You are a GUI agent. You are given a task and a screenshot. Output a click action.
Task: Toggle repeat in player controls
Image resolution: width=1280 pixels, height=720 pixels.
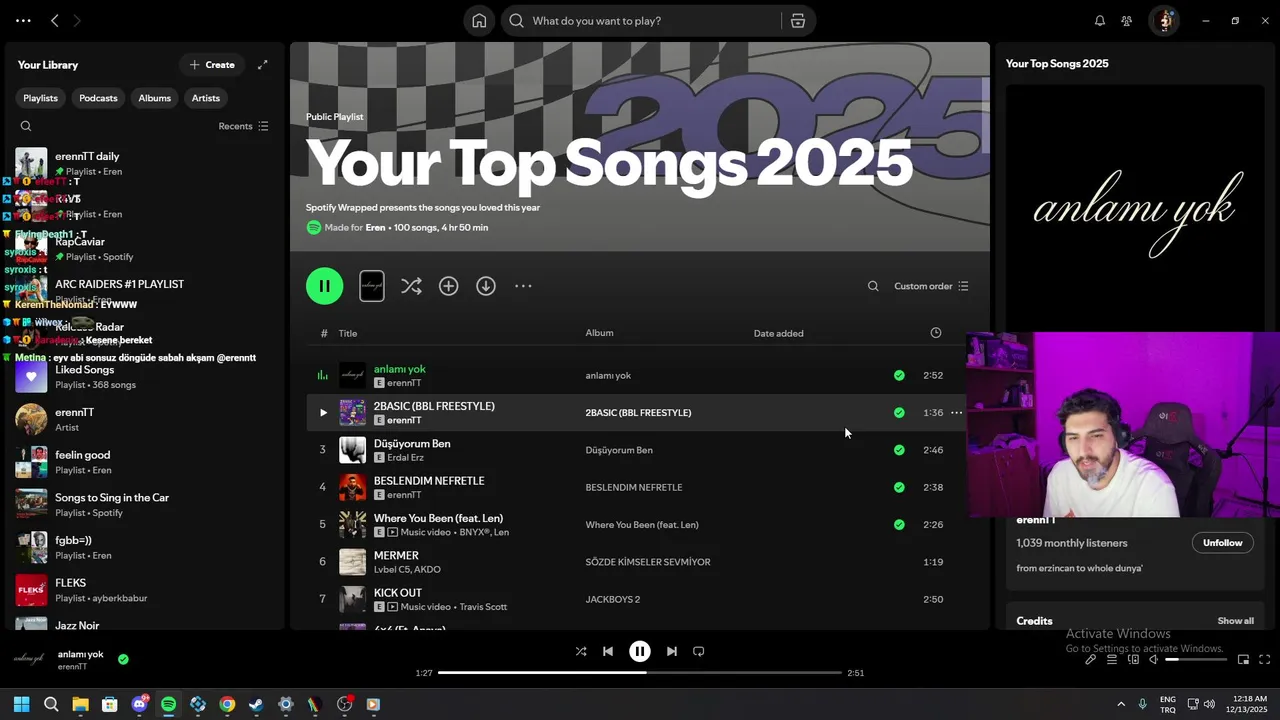[x=699, y=651]
